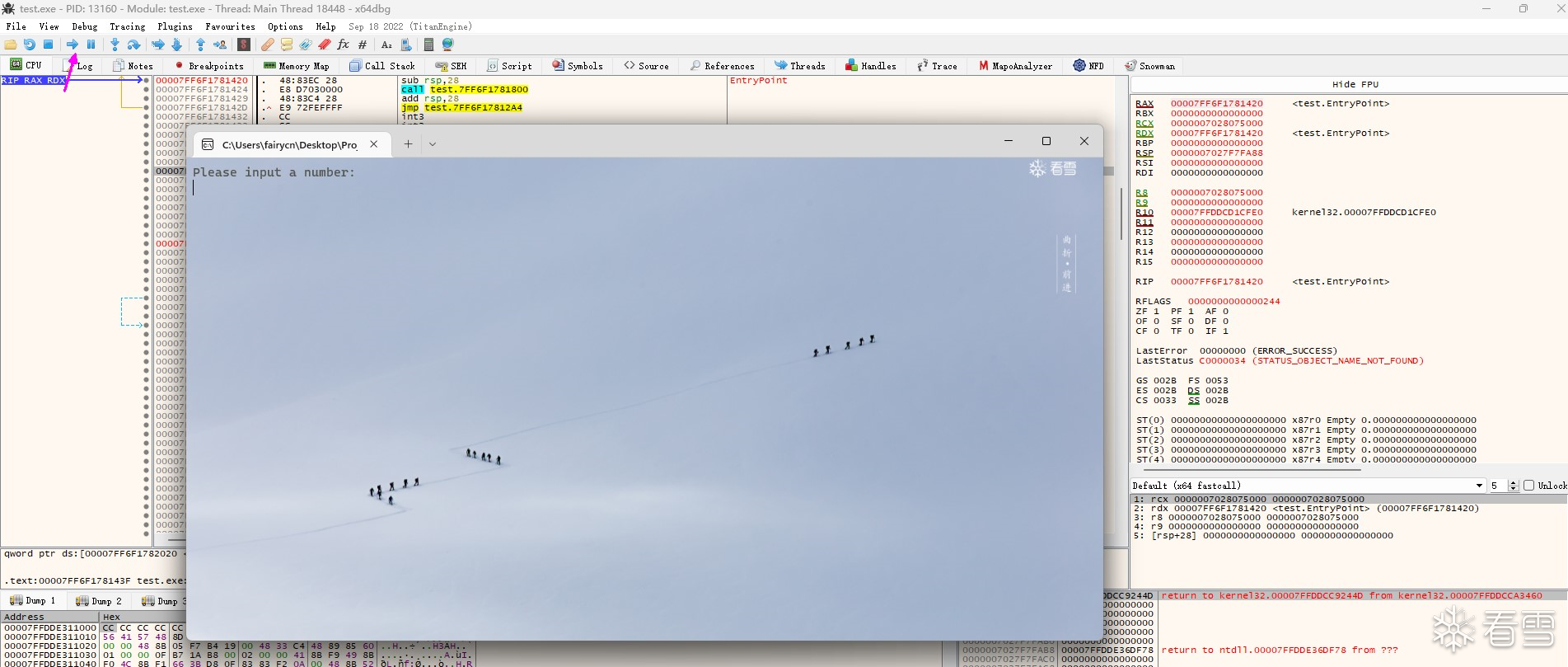Screen dimensions: 1568x667
Task: Click the Step Over icon
Action: 133,45
